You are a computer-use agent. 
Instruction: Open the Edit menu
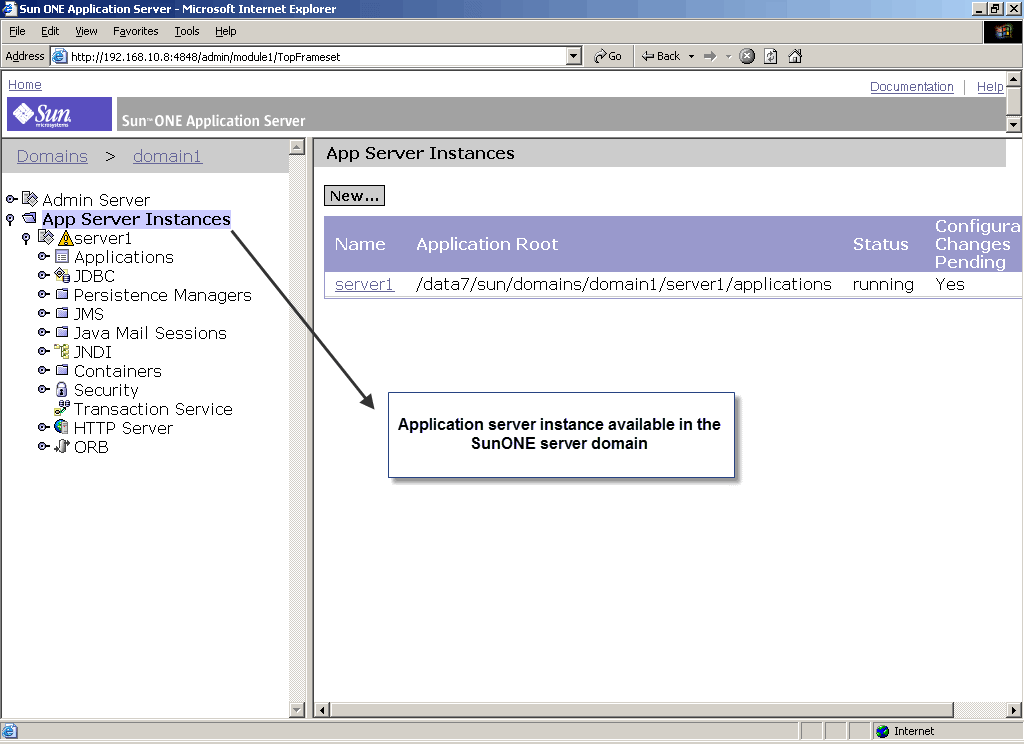tap(50, 31)
